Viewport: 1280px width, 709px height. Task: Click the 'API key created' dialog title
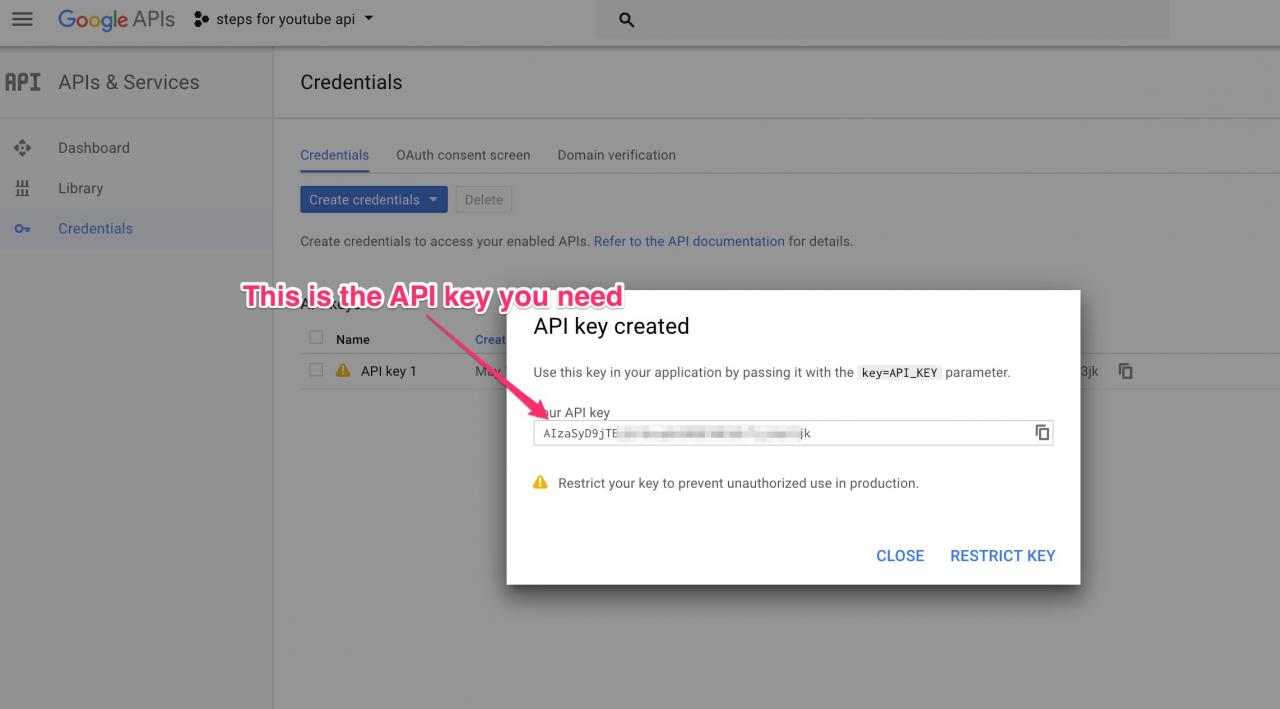[x=611, y=326]
